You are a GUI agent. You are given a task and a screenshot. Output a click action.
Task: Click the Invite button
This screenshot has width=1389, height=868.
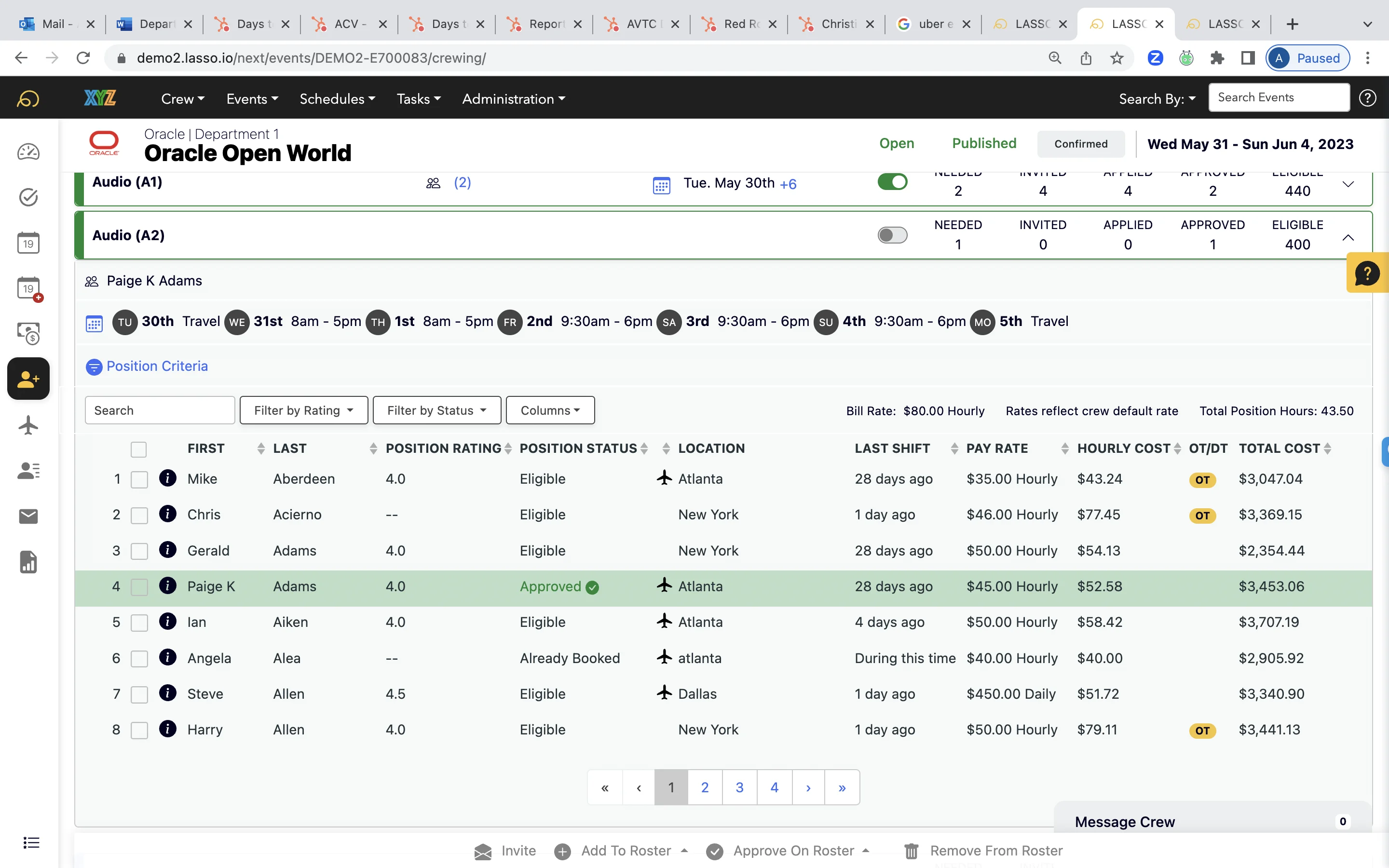505,851
